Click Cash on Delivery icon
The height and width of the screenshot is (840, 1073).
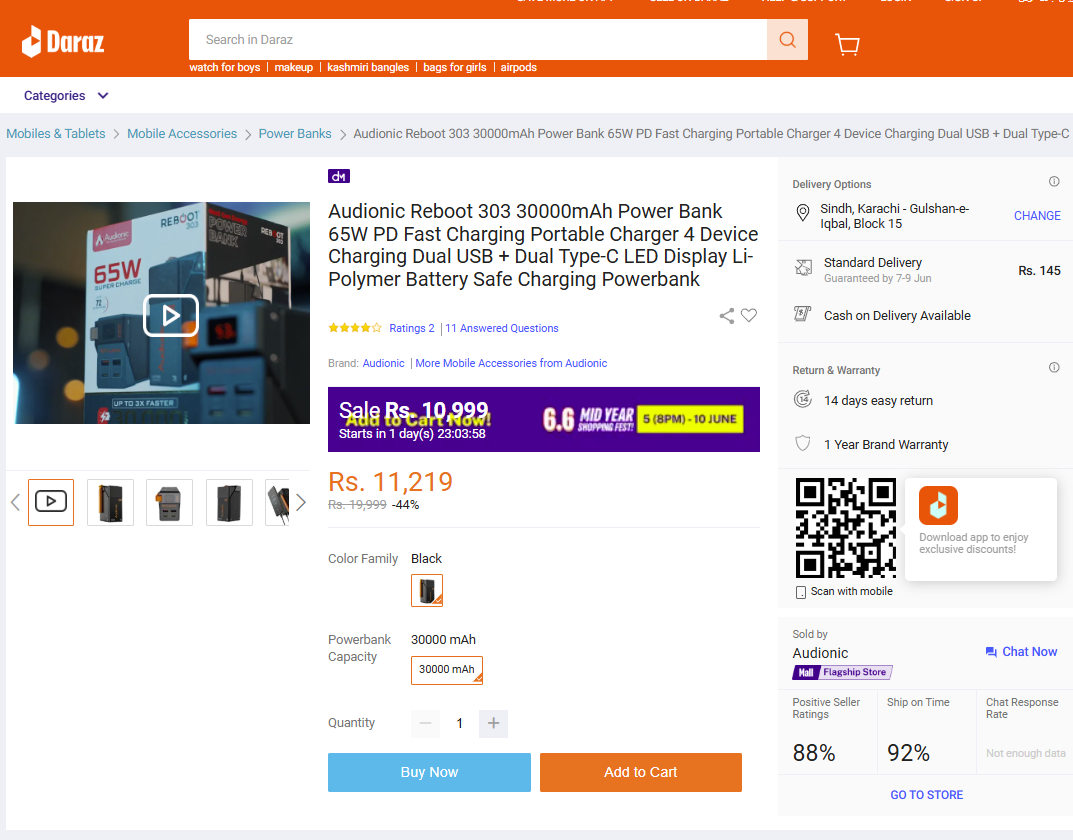[x=803, y=314]
